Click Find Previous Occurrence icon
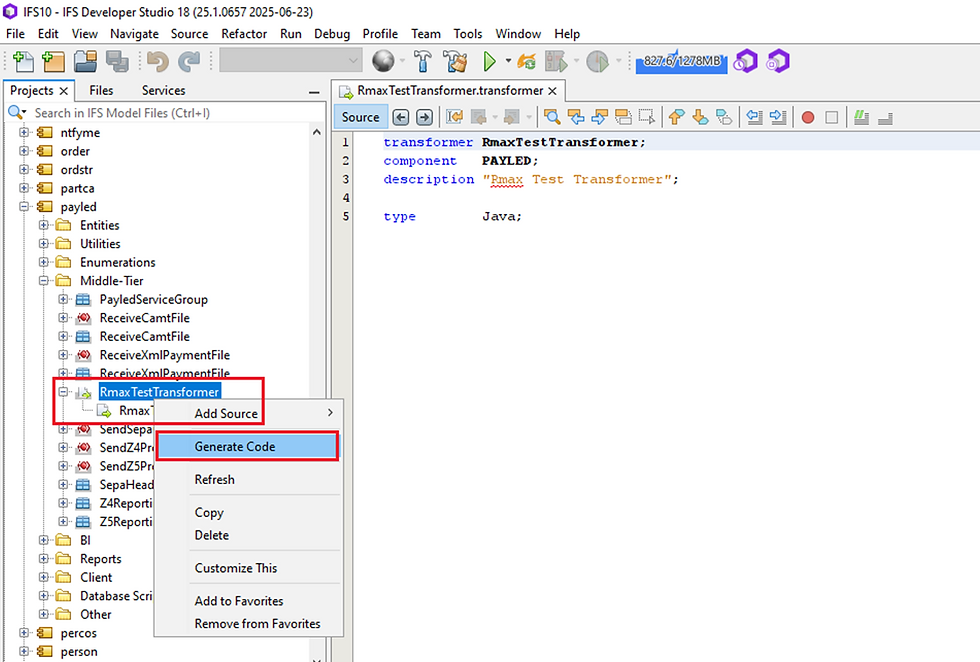 pyautogui.click(x=576, y=117)
